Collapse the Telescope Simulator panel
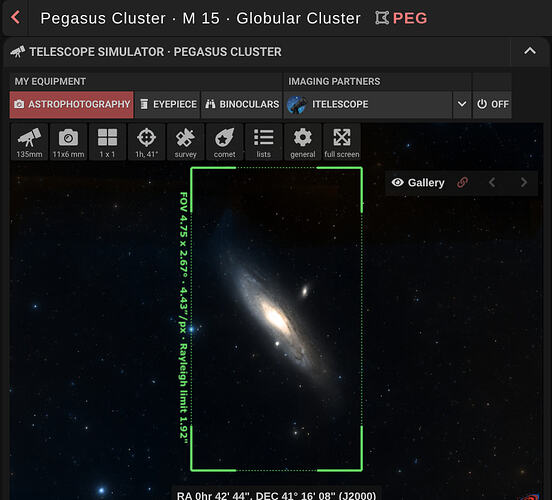Image resolution: width=552 pixels, height=500 pixels. coord(529,51)
